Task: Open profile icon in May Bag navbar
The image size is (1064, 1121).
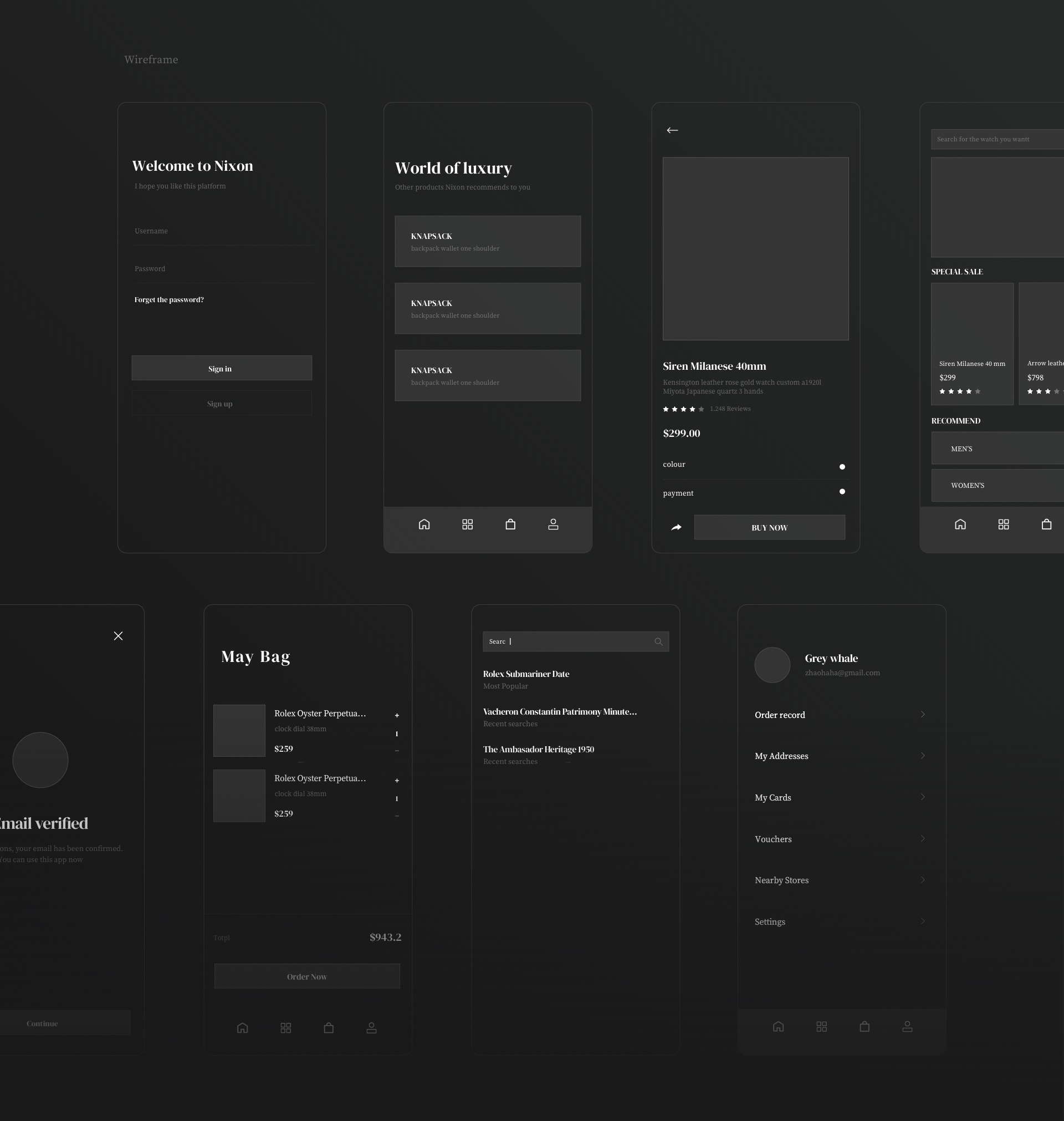Action: pos(371,1028)
